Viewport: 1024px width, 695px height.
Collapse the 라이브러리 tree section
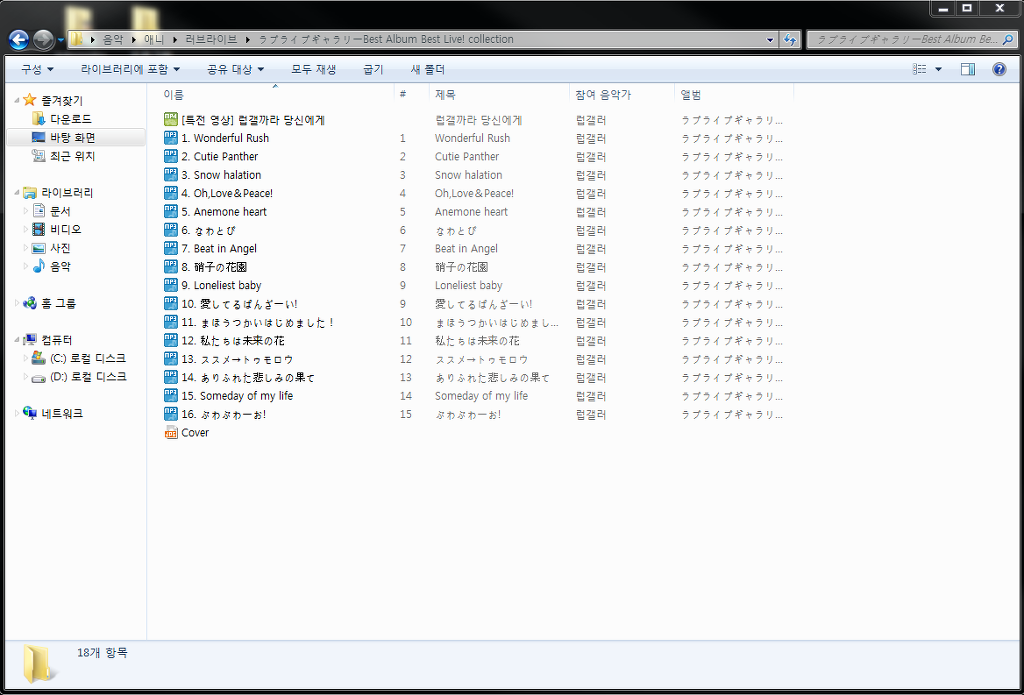tap(17, 193)
